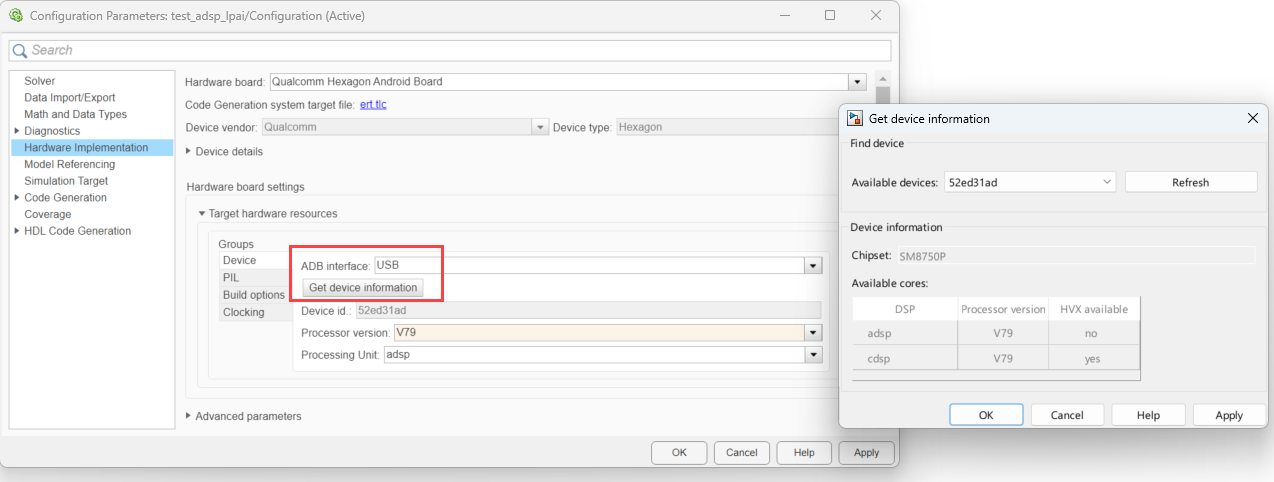Expand the Code Generation tree node
This screenshot has height=482, width=1274.
(x=17, y=198)
